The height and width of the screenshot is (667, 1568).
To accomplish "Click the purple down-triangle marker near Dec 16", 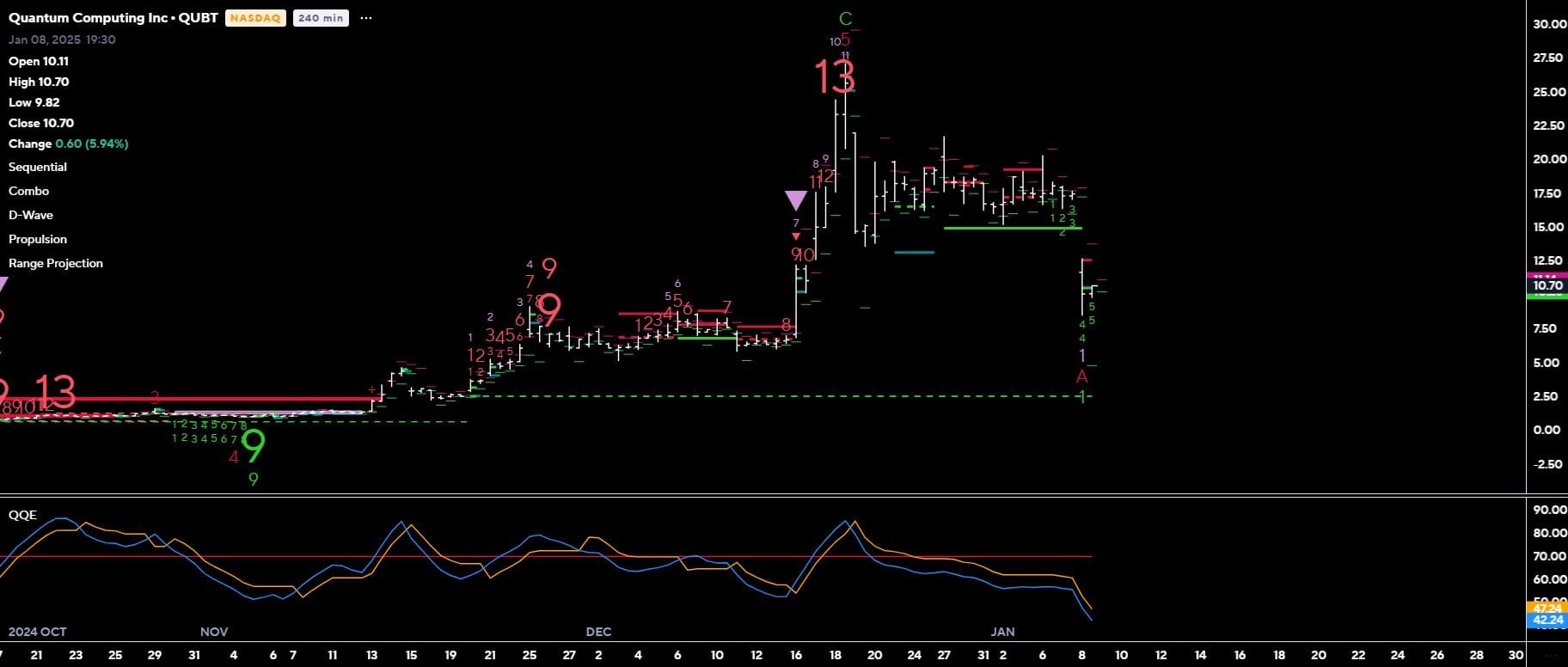I will (796, 201).
